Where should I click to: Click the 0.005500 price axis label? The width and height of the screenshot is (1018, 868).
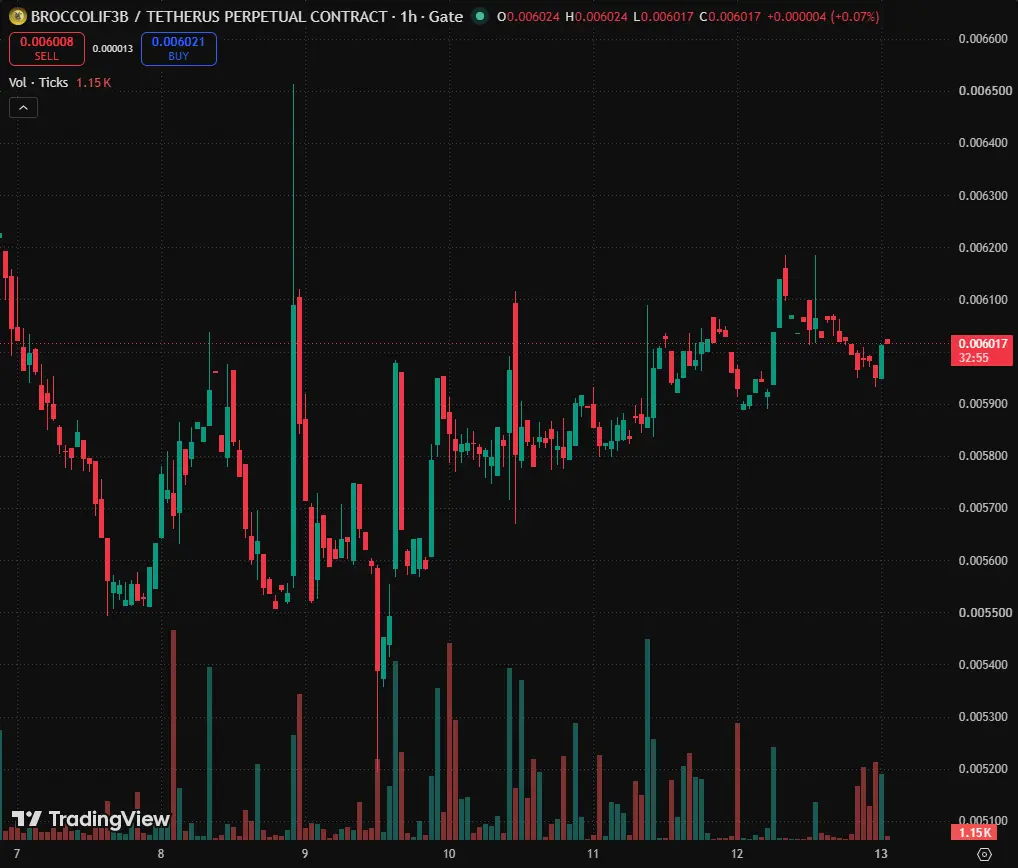click(984, 612)
